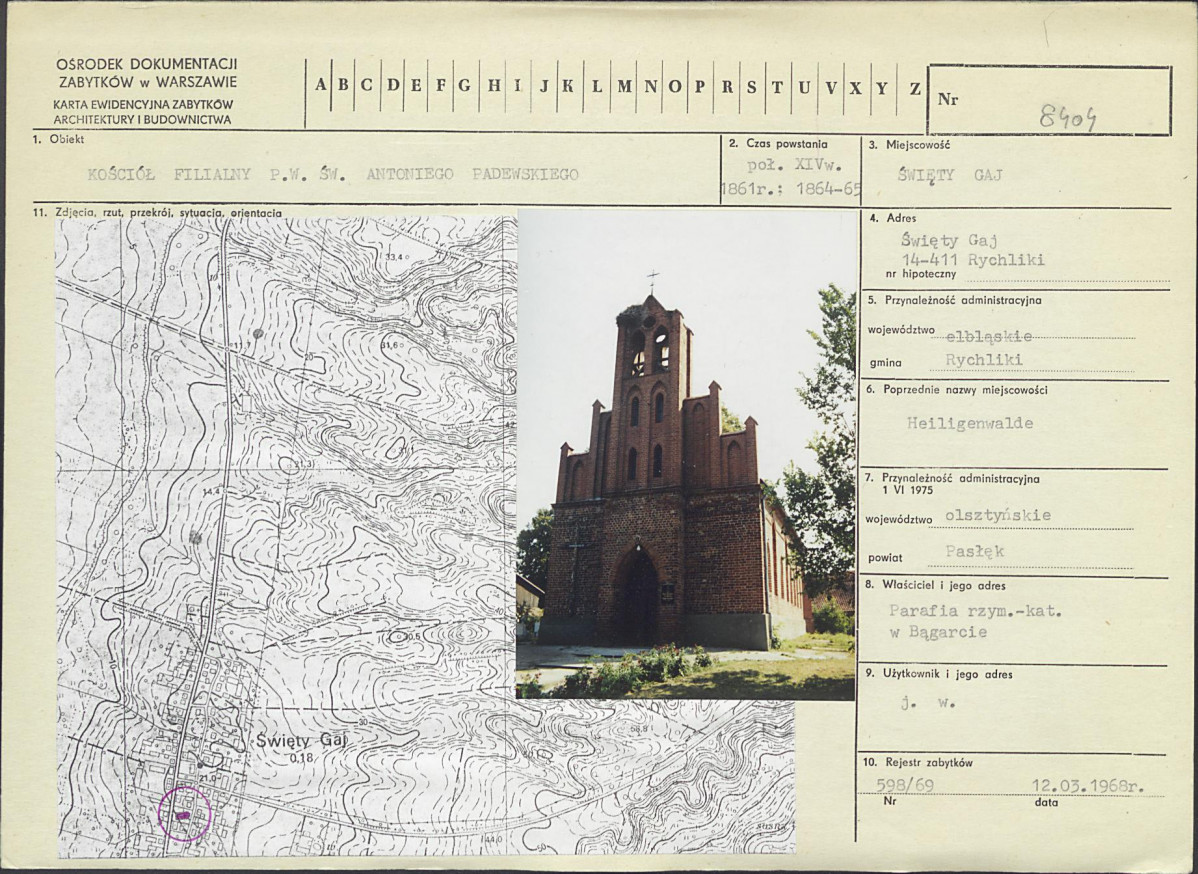Viewport: 1198px width, 874px height.
Task: Click the powiat Pasłęk entry
Action: click(974, 551)
